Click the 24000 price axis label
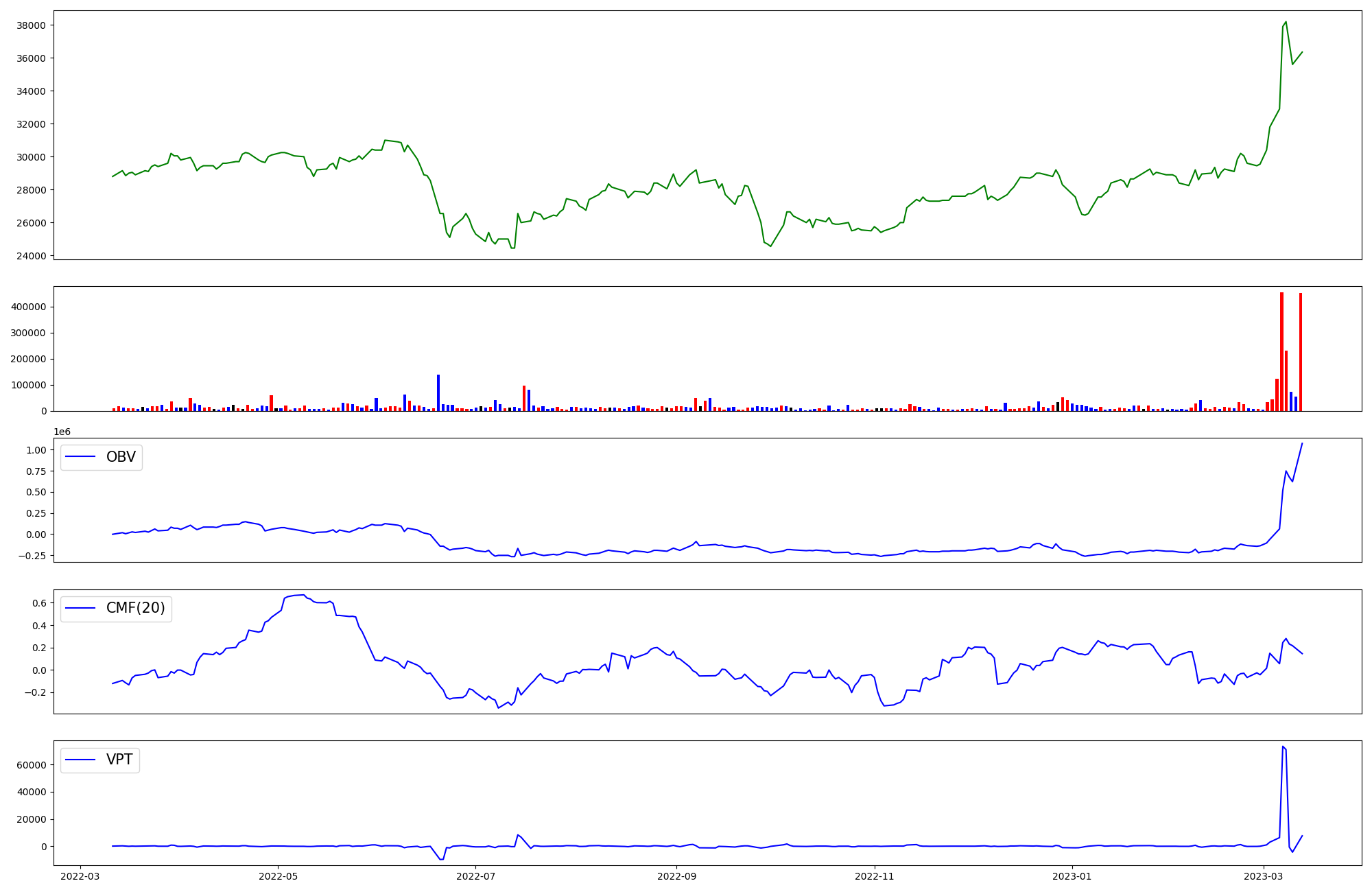 click(31, 256)
